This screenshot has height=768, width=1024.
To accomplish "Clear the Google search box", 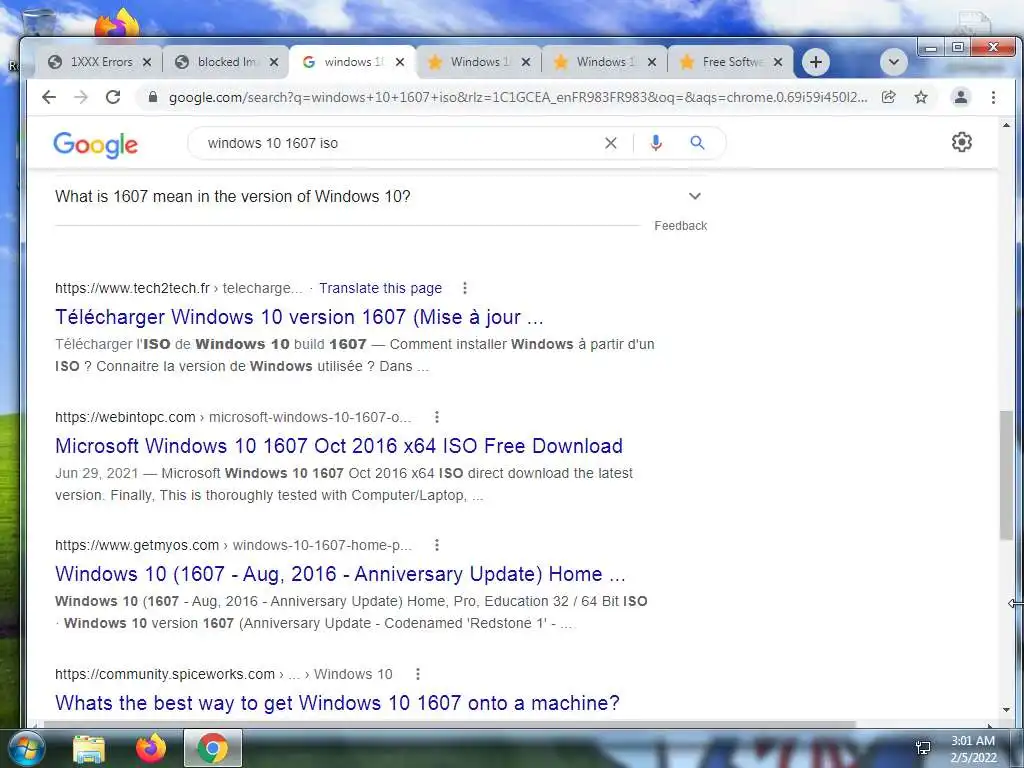I will click(x=611, y=143).
